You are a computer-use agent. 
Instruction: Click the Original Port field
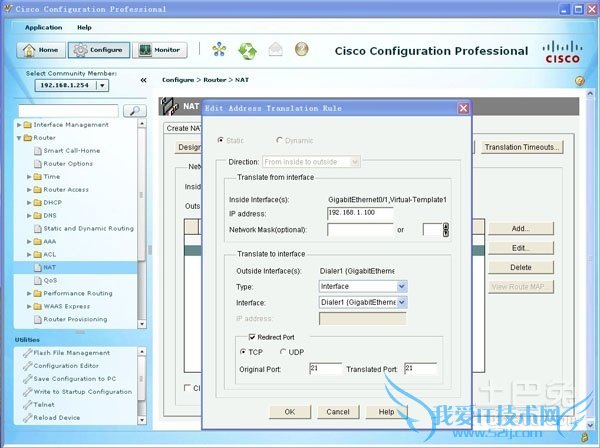[325, 369]
